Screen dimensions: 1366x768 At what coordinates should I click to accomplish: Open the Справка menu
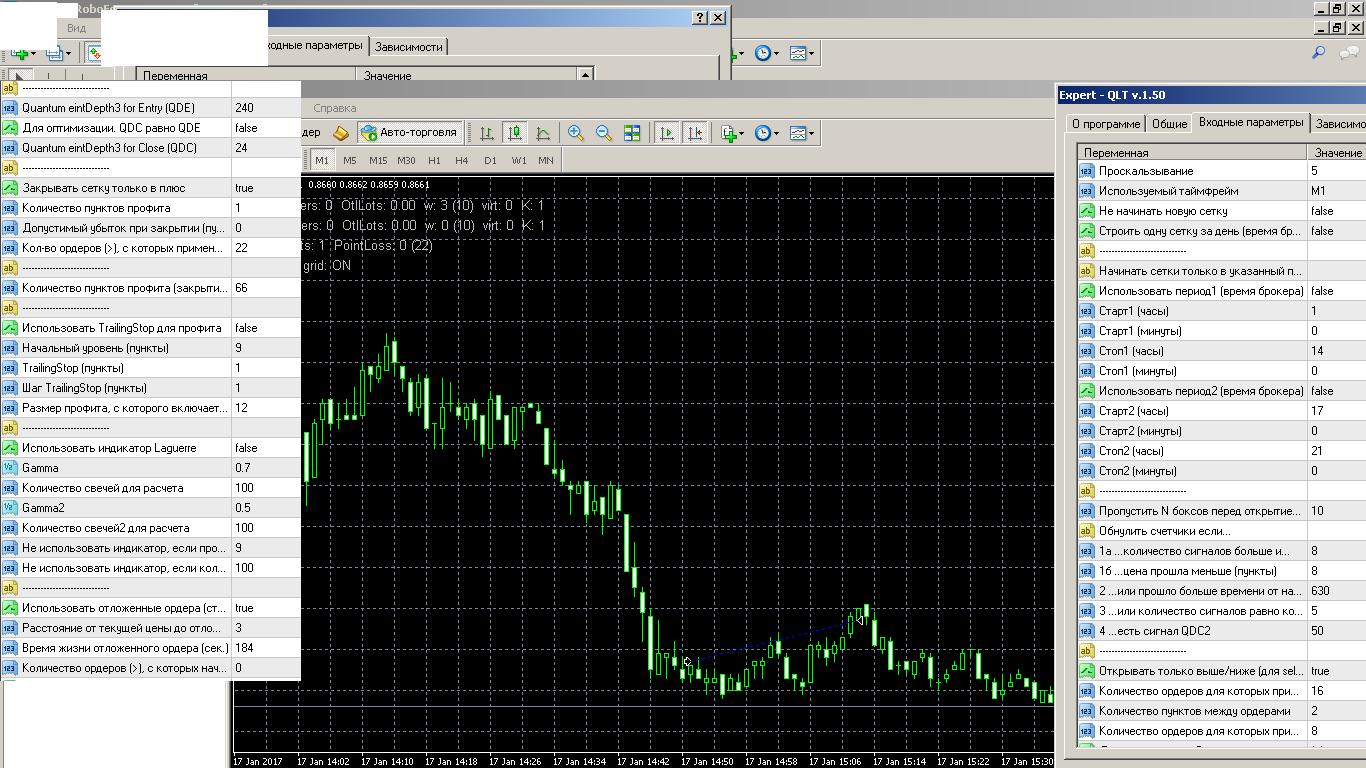[334, 108]
